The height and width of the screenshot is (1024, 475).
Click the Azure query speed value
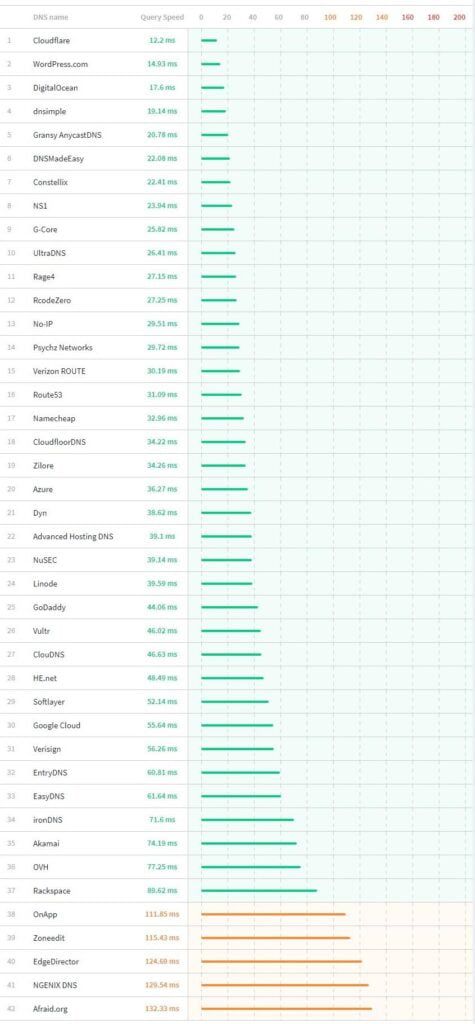(162, 489)
